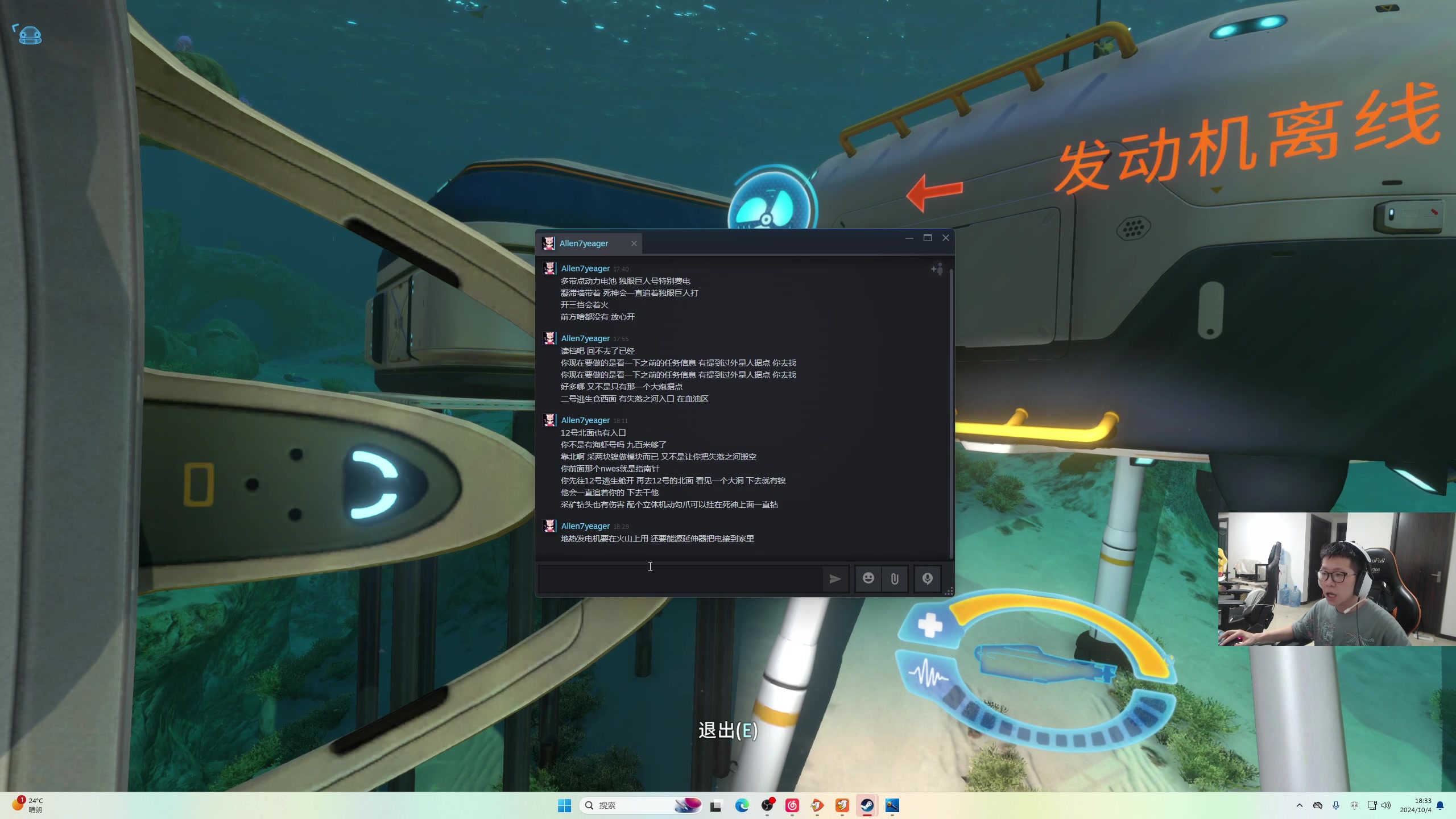The height and width of the screenshot is (819, 1456).
Task: Click the health cross icon on Cyclops HUD
Action: point(930,626)
